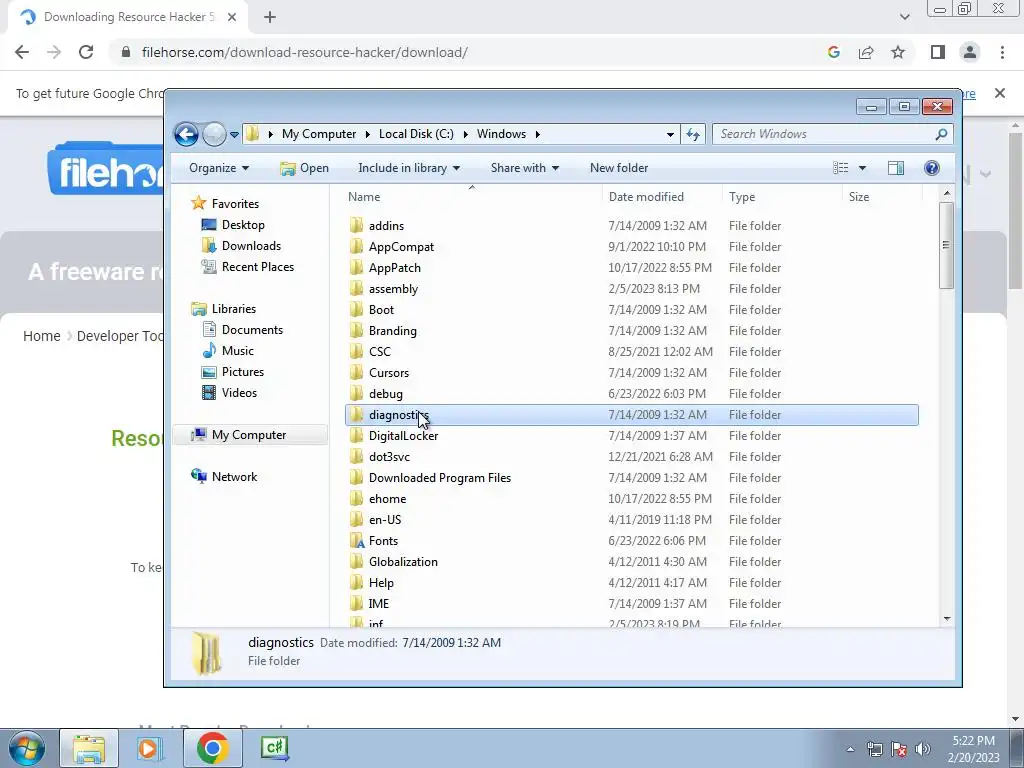Select Libraries in the navigation pane
This screenshot has height=768, width=1024.
click(233, 309)
